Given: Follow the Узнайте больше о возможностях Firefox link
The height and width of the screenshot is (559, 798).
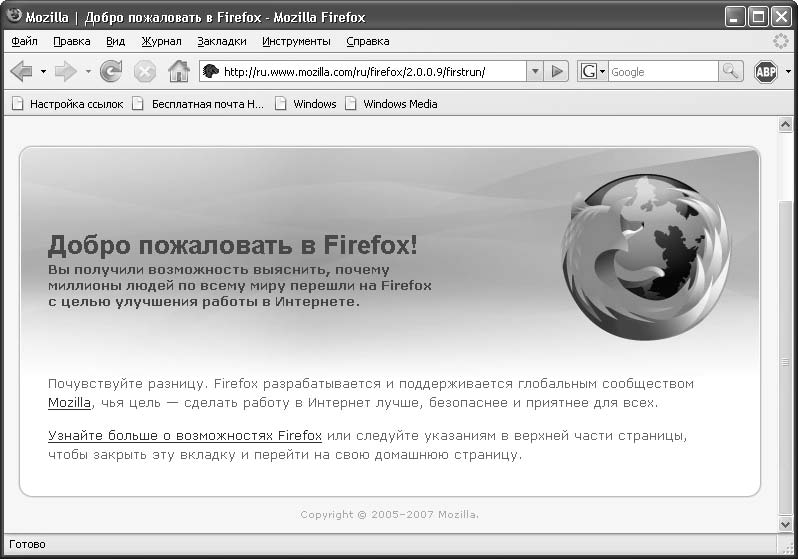Looking at the screenshot, I should pyautogui.click(x=185, y=436).
